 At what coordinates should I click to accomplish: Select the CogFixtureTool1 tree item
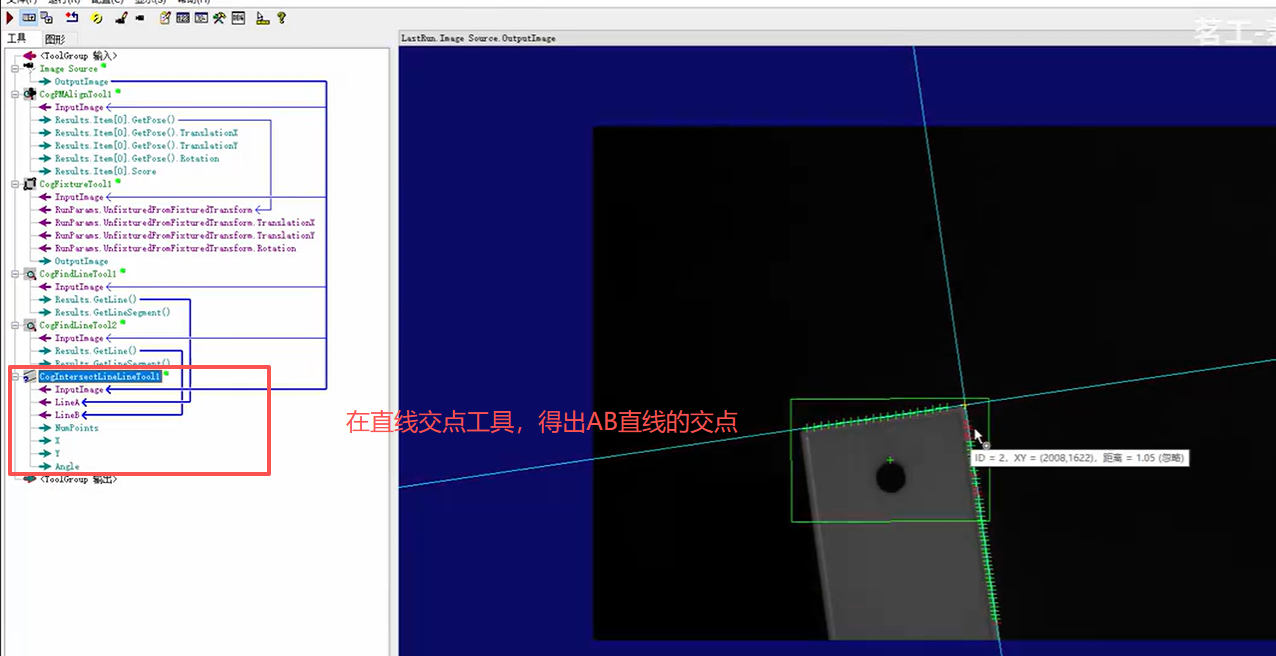click(x=75, y=184)
